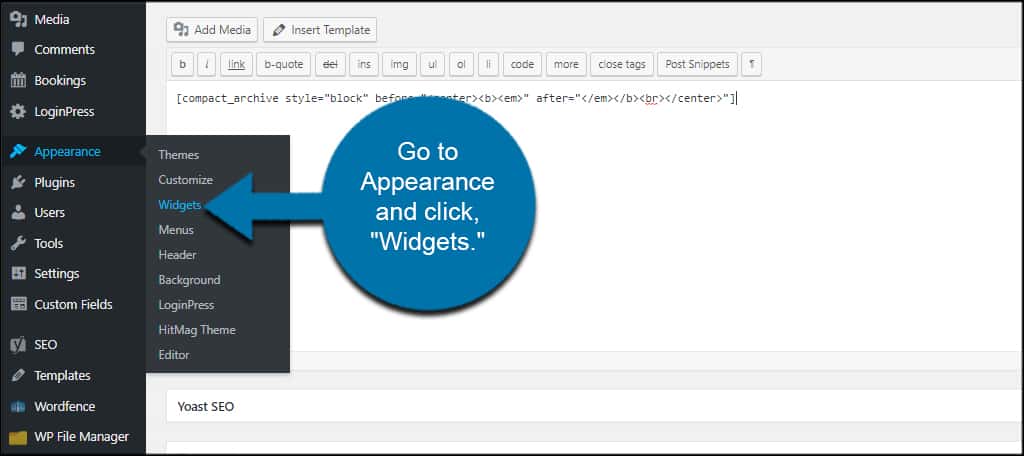The width and height of the screenshot is (1024, 456).
Task: Click the img quicktag button
Action: 399,64
